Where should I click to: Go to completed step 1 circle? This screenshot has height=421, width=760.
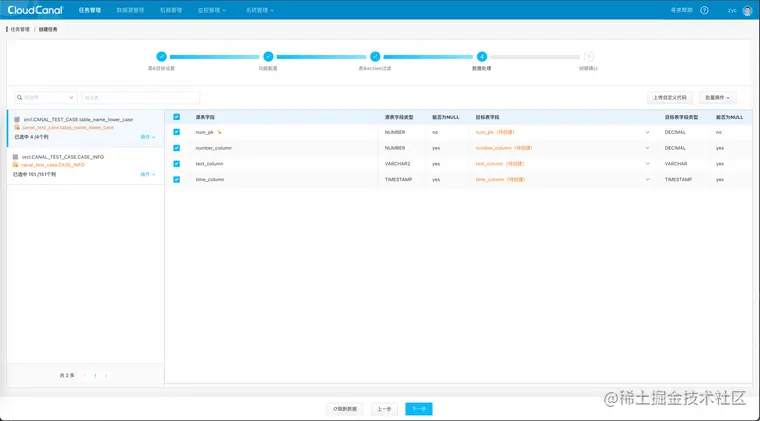pyautogui.click(x=161, y=57)
